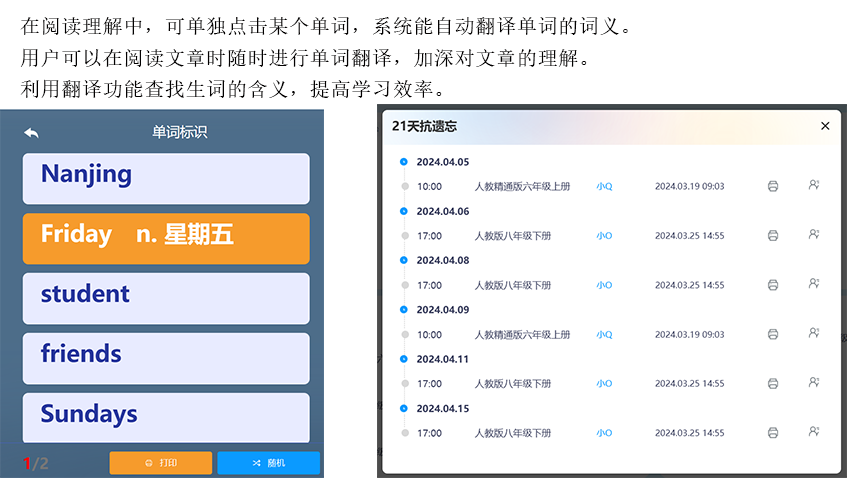Viewport: 850px width, 478px height.
Task: Tap the student word card
Action: [x=165, y=298]
